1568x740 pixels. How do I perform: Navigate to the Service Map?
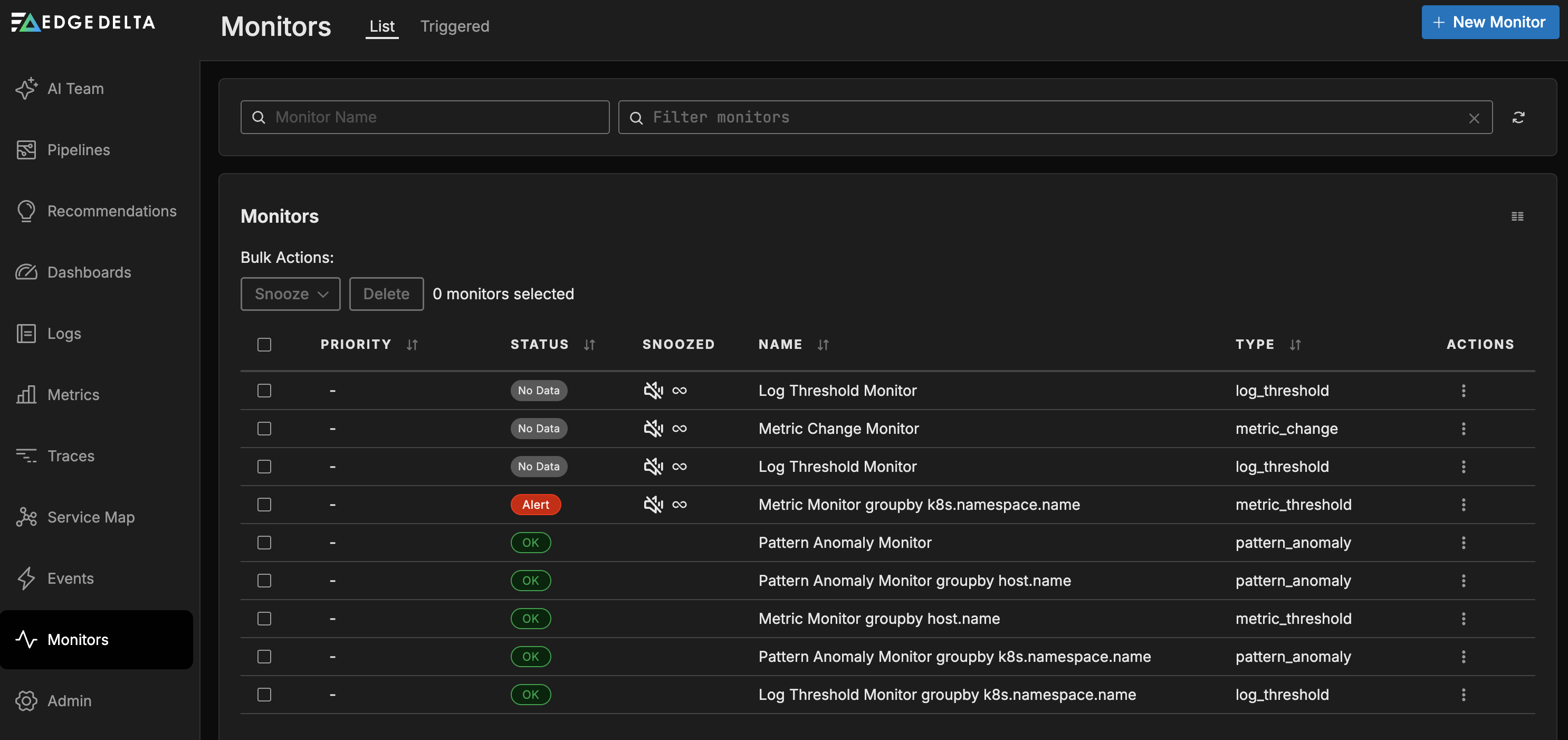(91, 517)
